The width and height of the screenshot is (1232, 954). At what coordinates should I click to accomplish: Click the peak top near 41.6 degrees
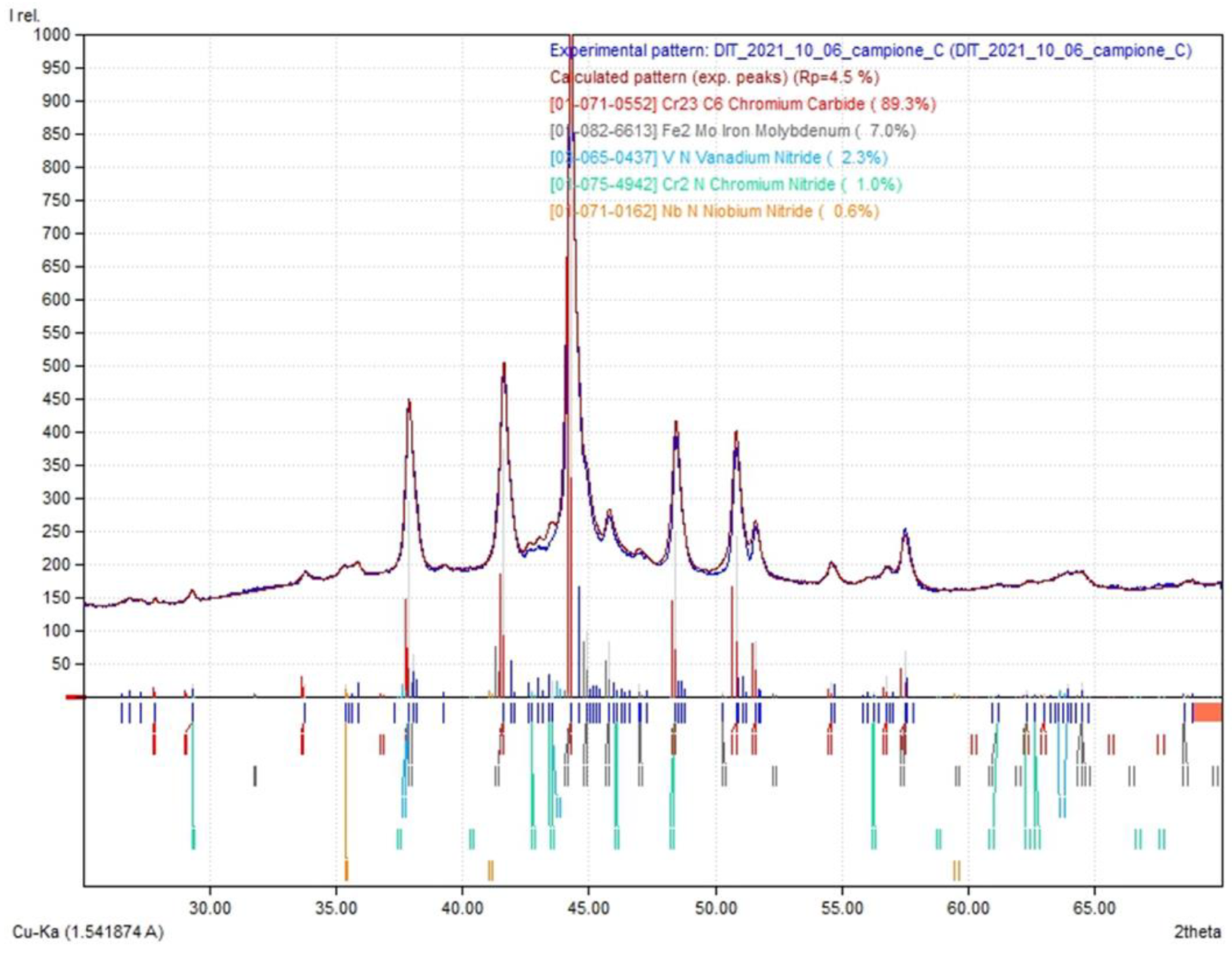coord(504,364)
